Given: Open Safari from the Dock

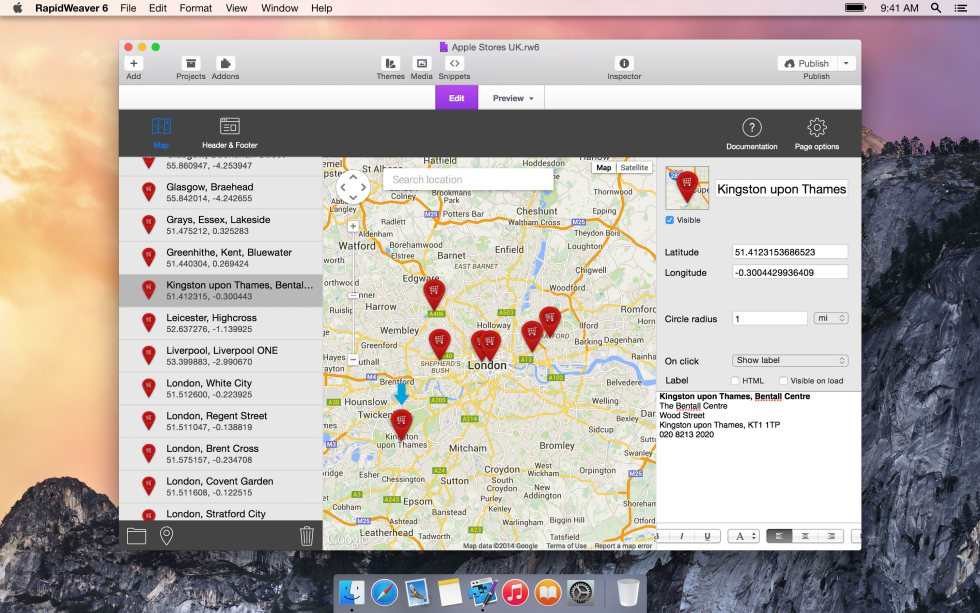Looking at the screenshot, I should tap(384, 592).
